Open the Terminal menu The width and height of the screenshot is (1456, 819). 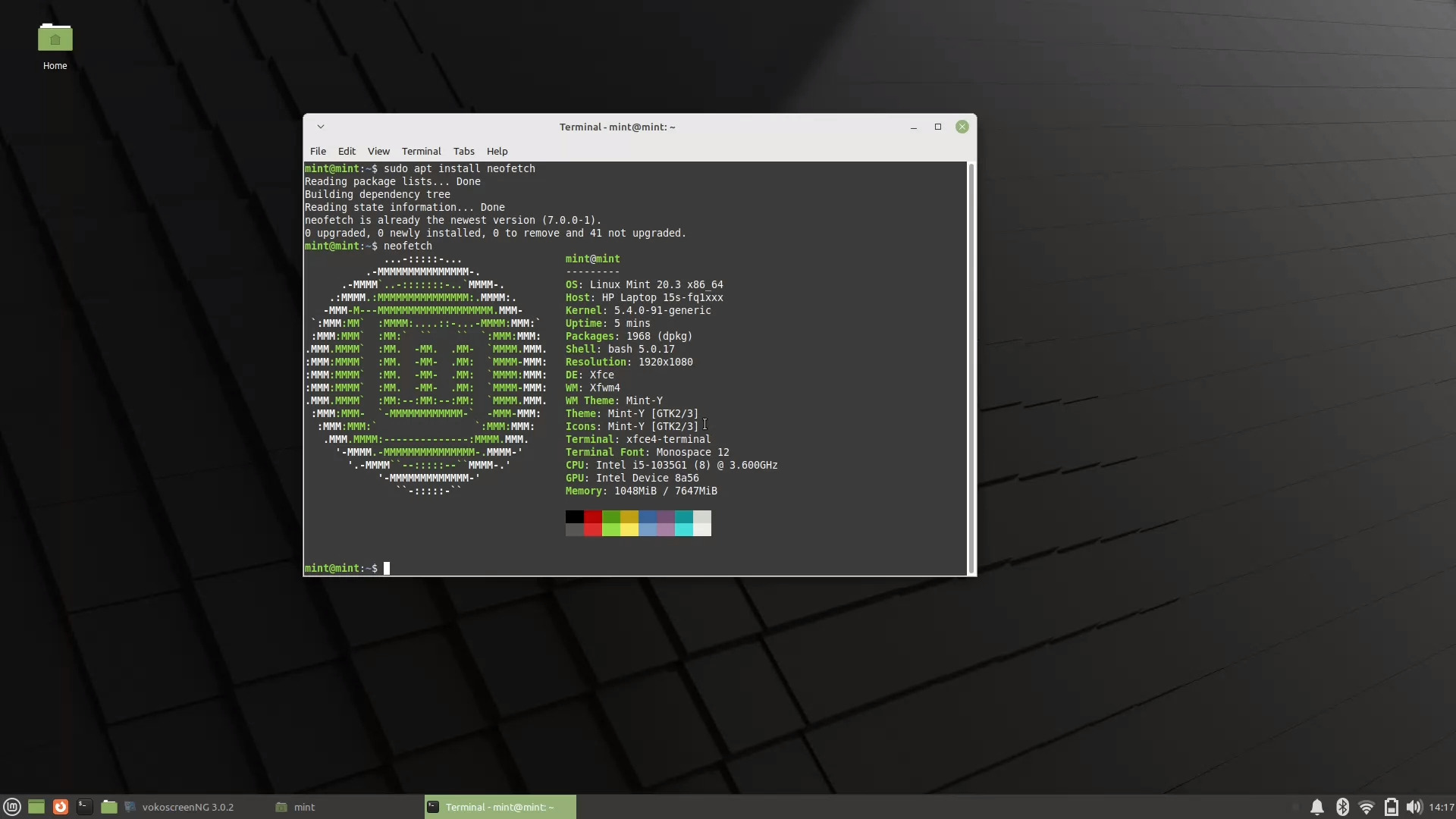[421, 151]
